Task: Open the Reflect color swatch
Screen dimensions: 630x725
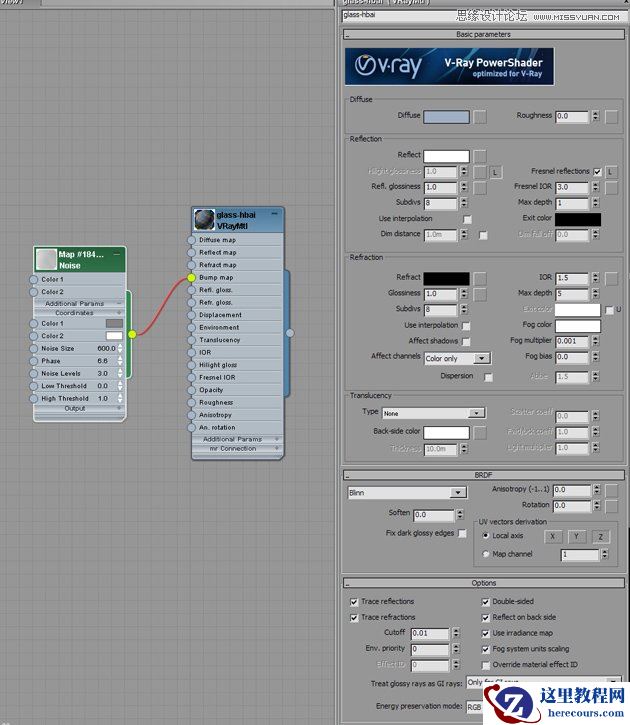Action: (446, 156)
